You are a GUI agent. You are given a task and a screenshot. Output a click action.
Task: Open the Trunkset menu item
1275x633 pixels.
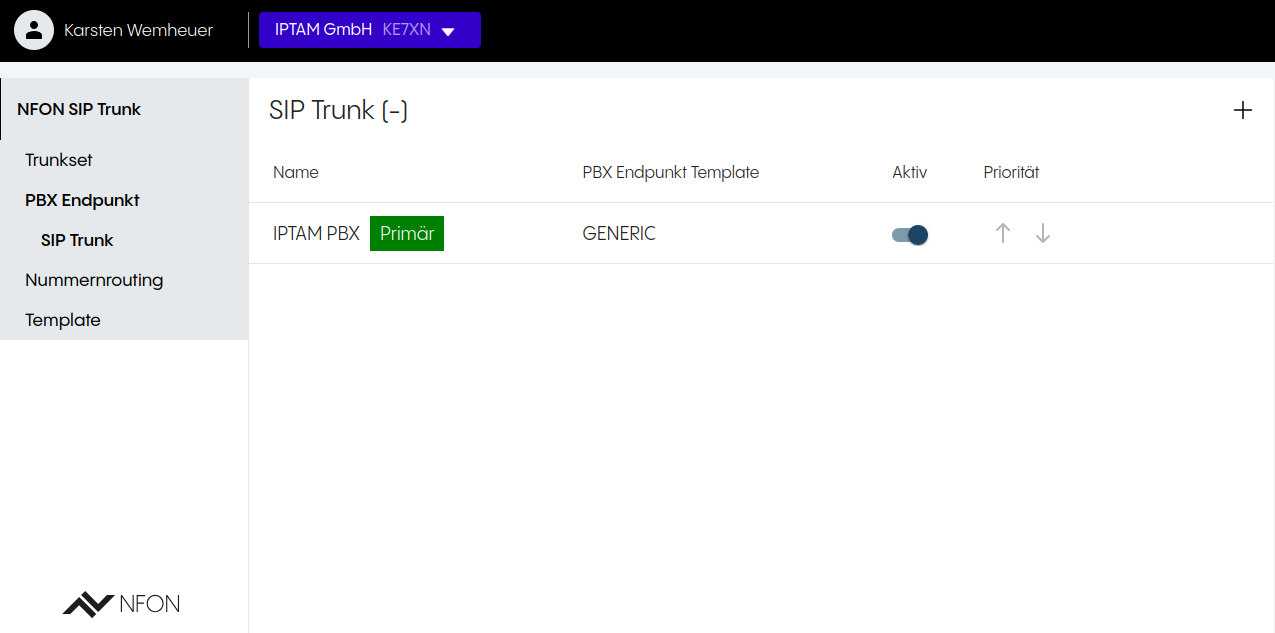coord(59,160)
